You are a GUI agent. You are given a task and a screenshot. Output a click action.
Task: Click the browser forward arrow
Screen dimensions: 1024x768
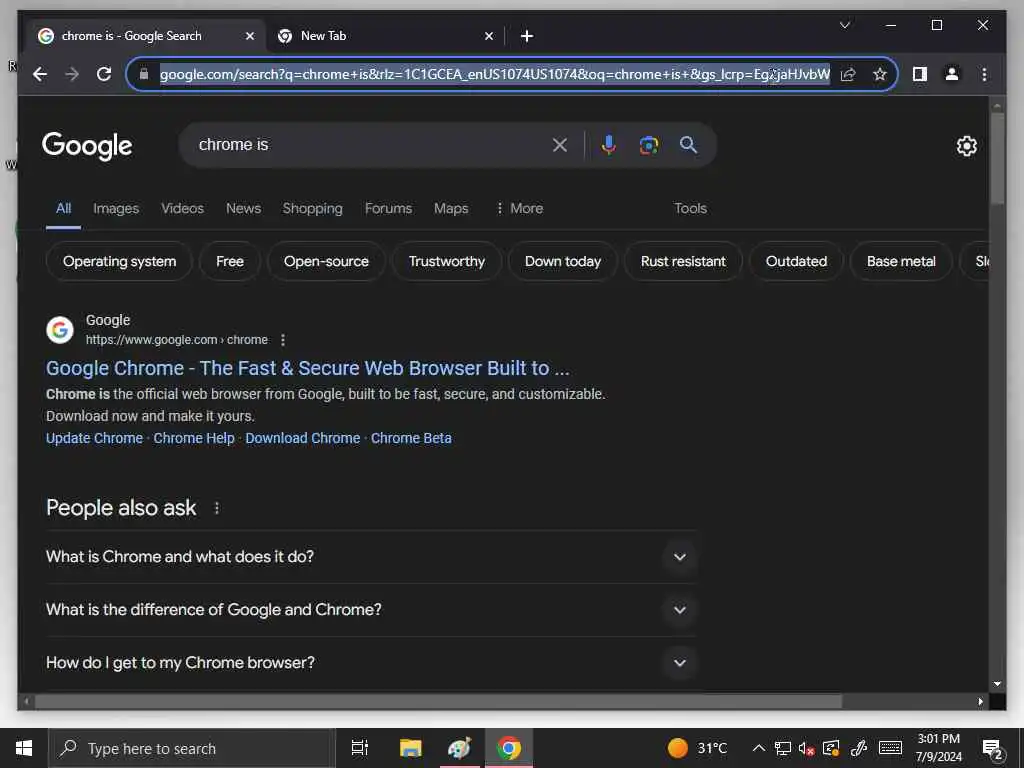coord(72,74)
